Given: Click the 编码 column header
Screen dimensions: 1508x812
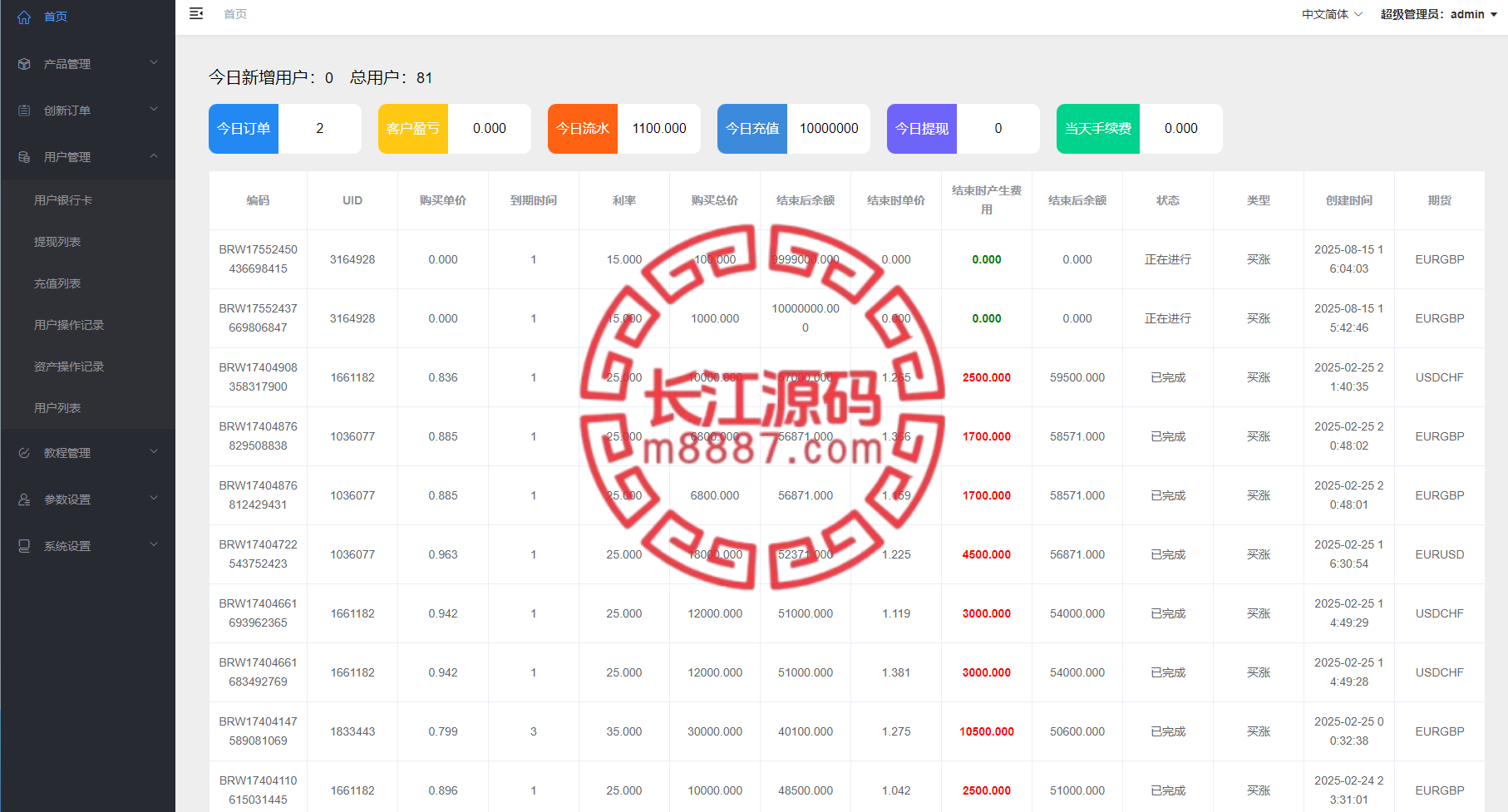Looking at the screenshot, I should 258,200.
